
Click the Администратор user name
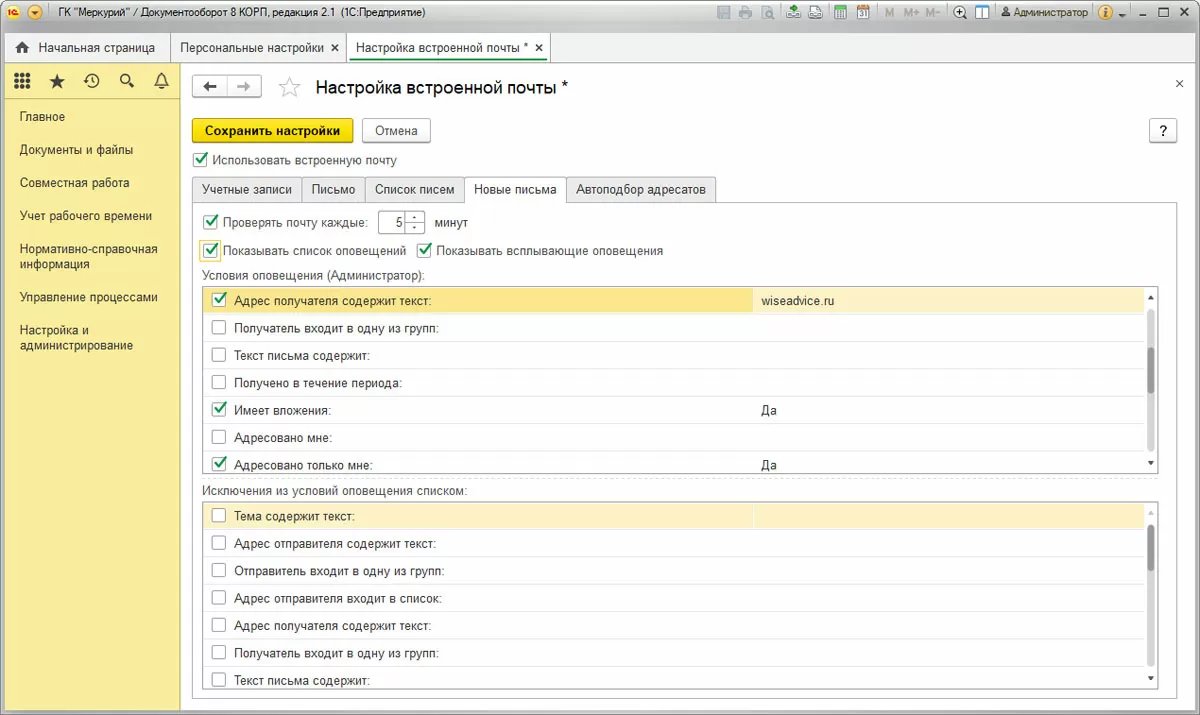1043,13
